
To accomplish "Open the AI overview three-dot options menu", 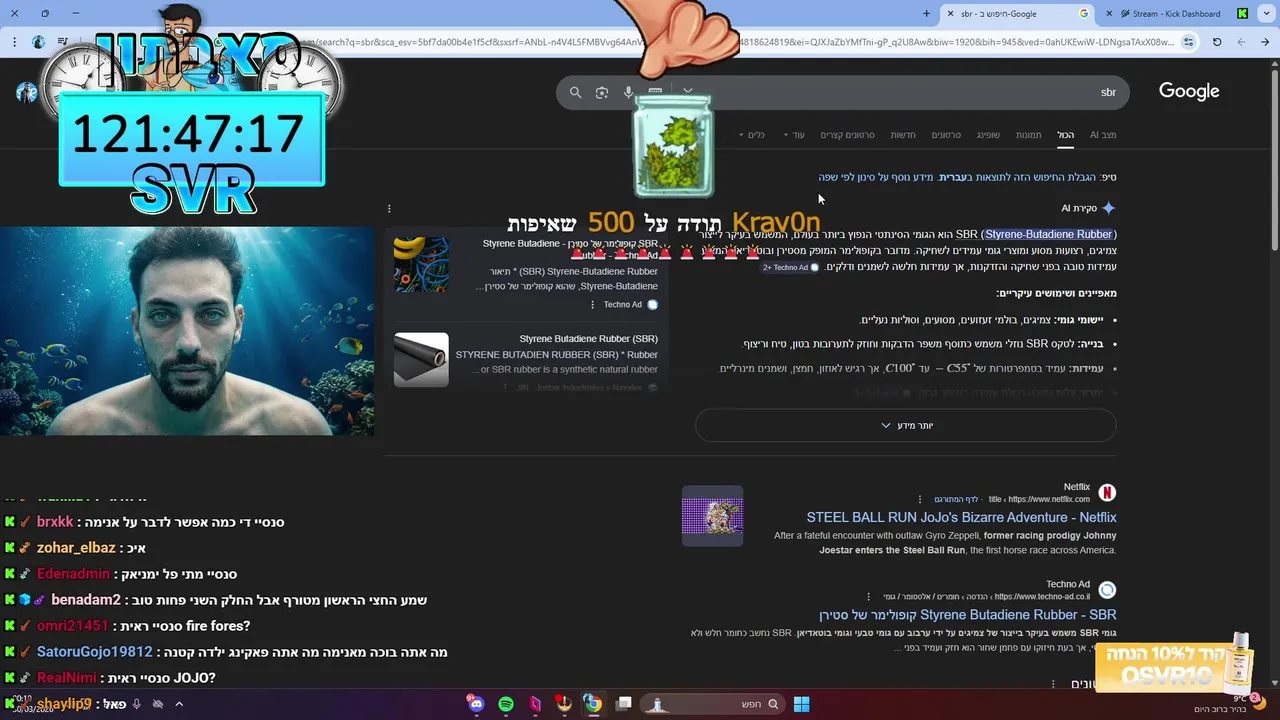I will pos(389,208).
